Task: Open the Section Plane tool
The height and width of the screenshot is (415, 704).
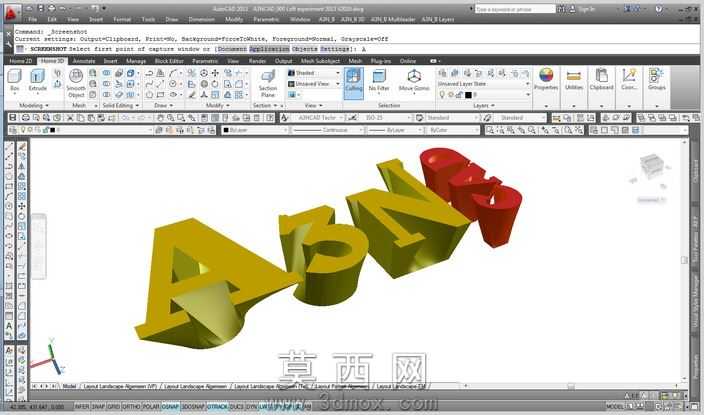Action: tap(268, 84)
